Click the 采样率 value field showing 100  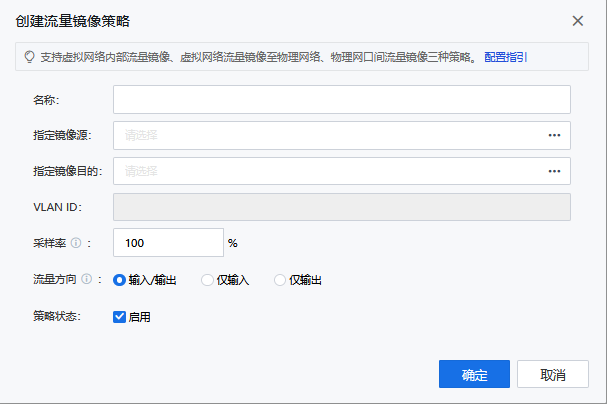pyautogui.click(x=168, y=243)
